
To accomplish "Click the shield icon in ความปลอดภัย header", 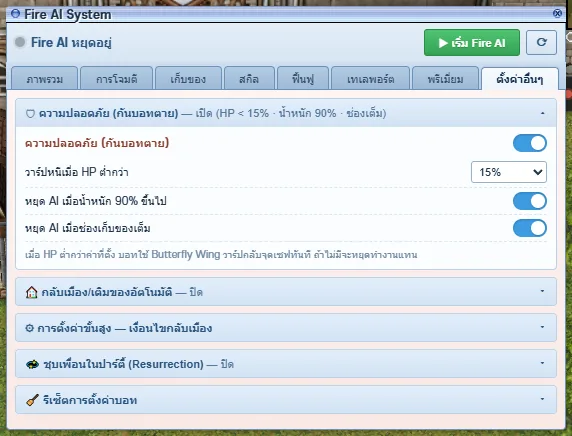I will (30, 113).
